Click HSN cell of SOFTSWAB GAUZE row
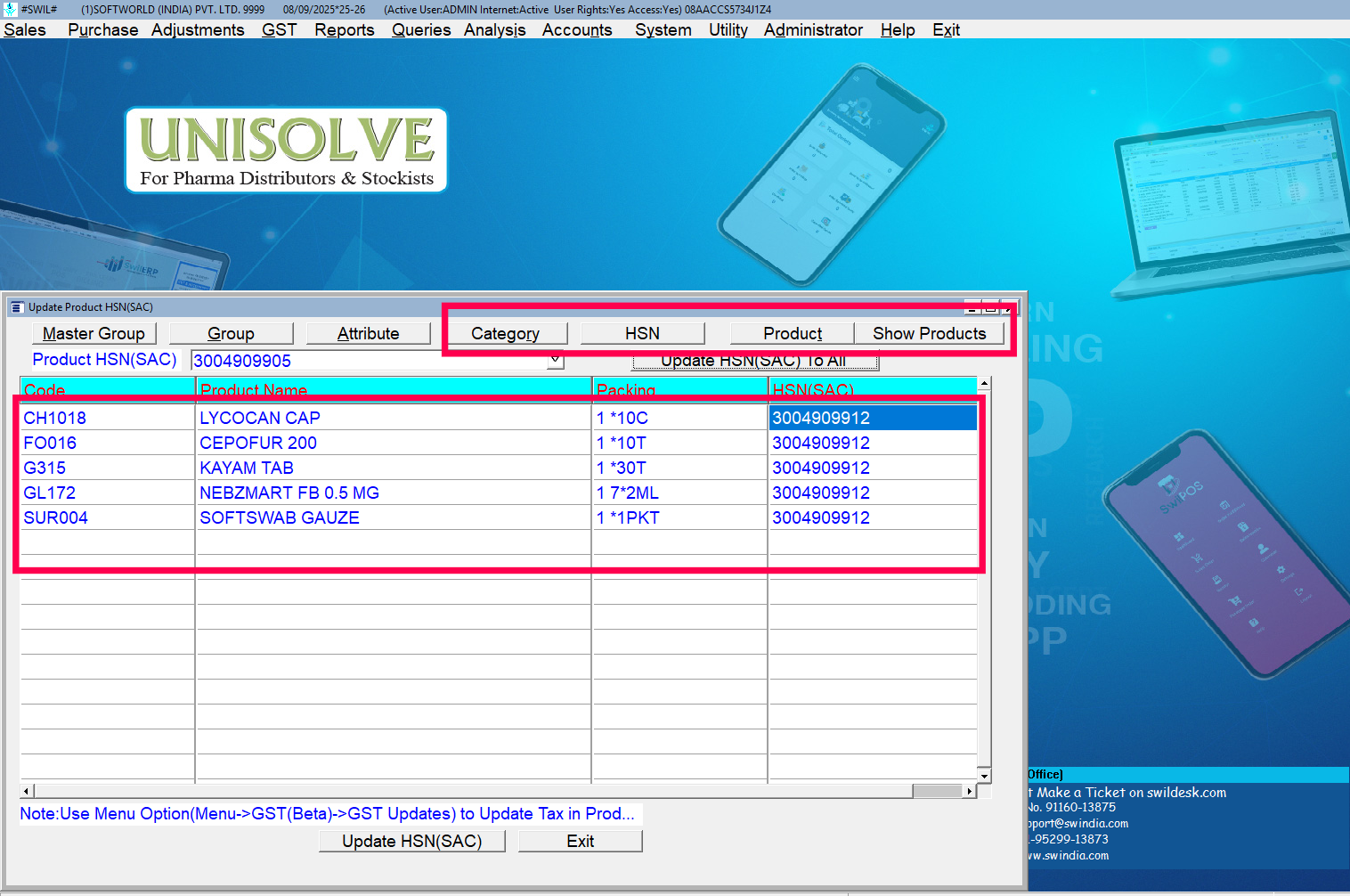Viewport: 1350px width, 896px height. pyautogui.click(x=873, y=517)
